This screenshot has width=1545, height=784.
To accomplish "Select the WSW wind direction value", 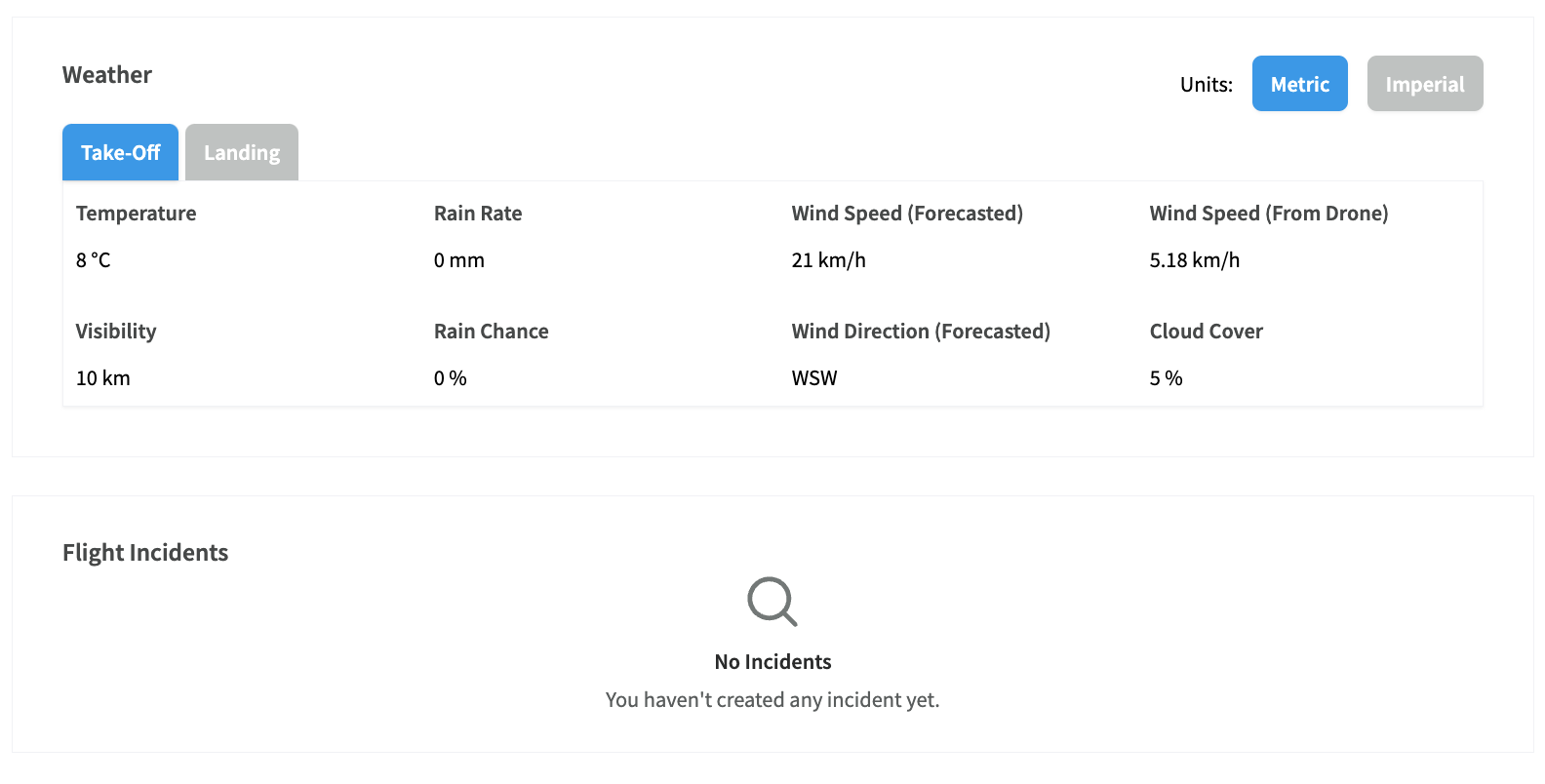I will point(814,378).
